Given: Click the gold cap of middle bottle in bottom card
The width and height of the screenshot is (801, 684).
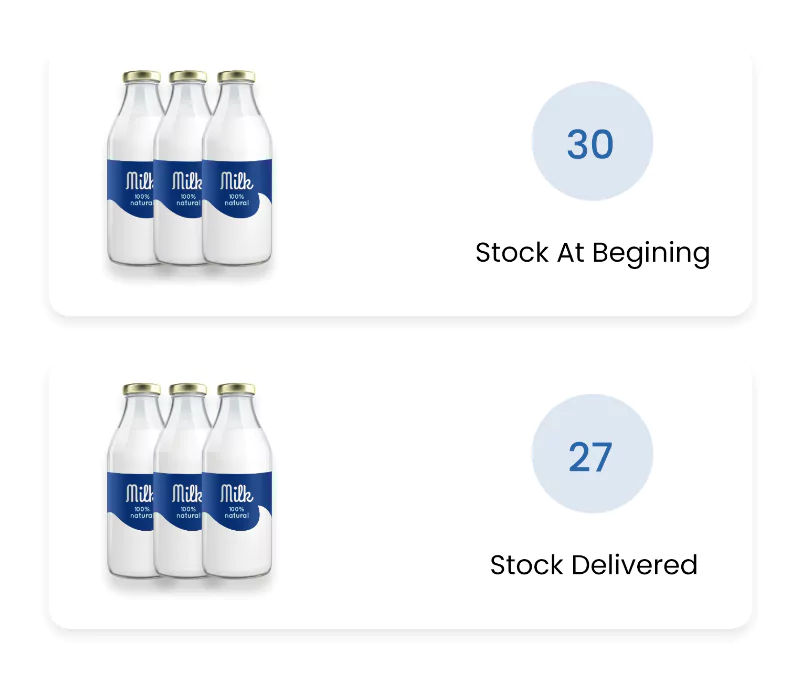Looking at the screenshot, I should click(188, 389).
